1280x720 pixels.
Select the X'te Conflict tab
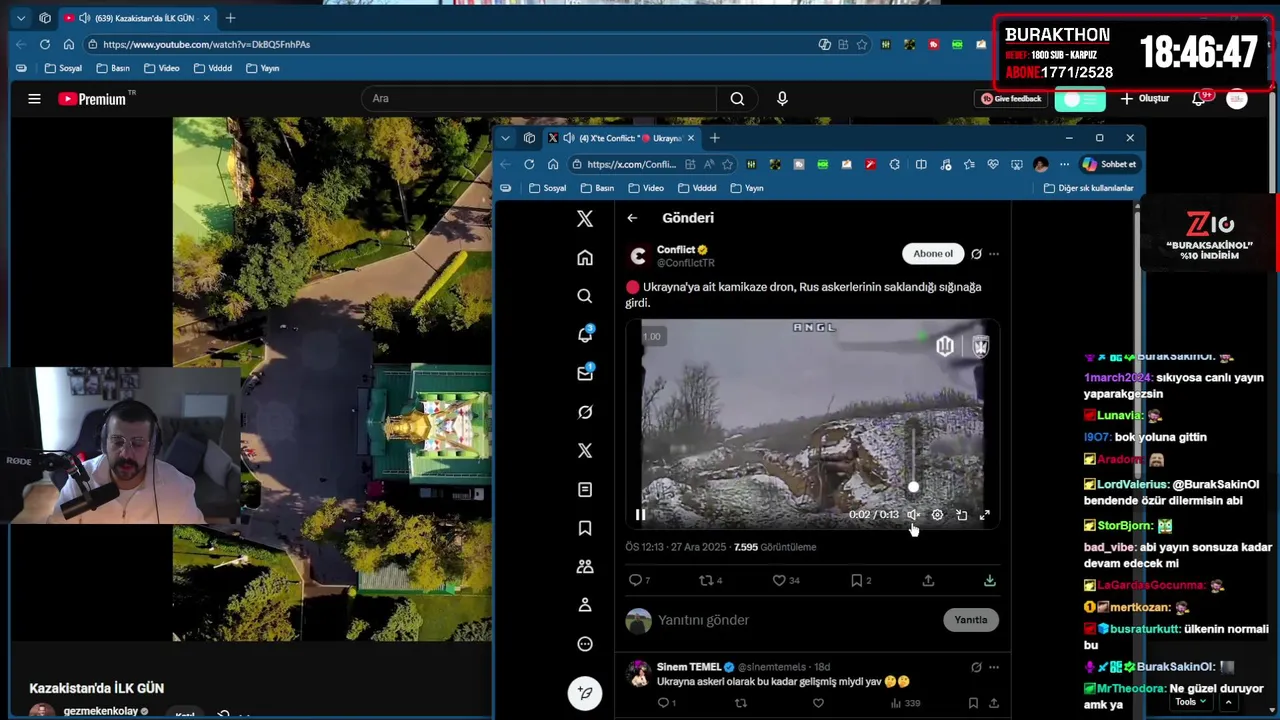tap(620, 138)
